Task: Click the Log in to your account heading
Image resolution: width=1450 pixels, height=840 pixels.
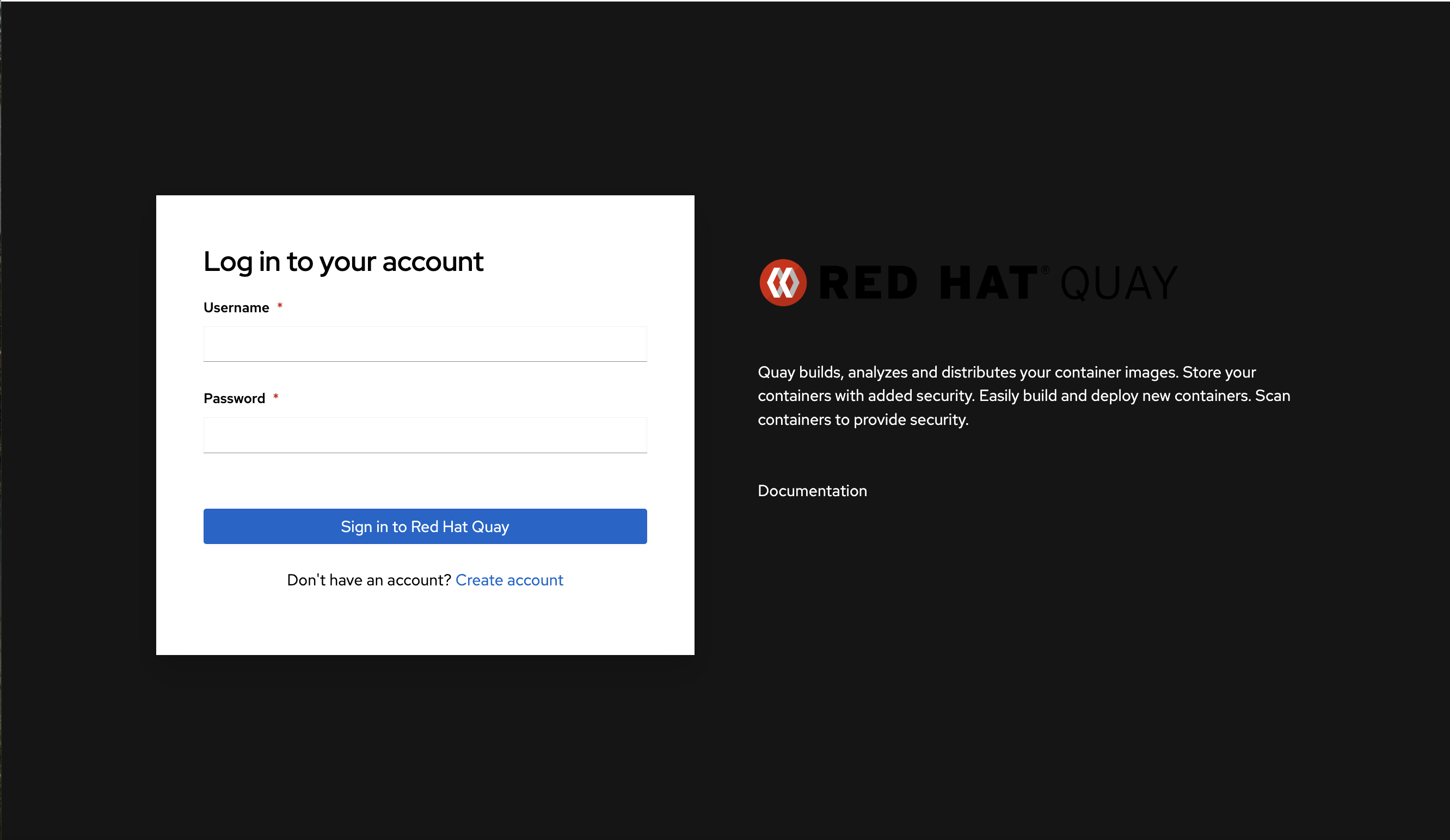Action: [x=343, y=262]
